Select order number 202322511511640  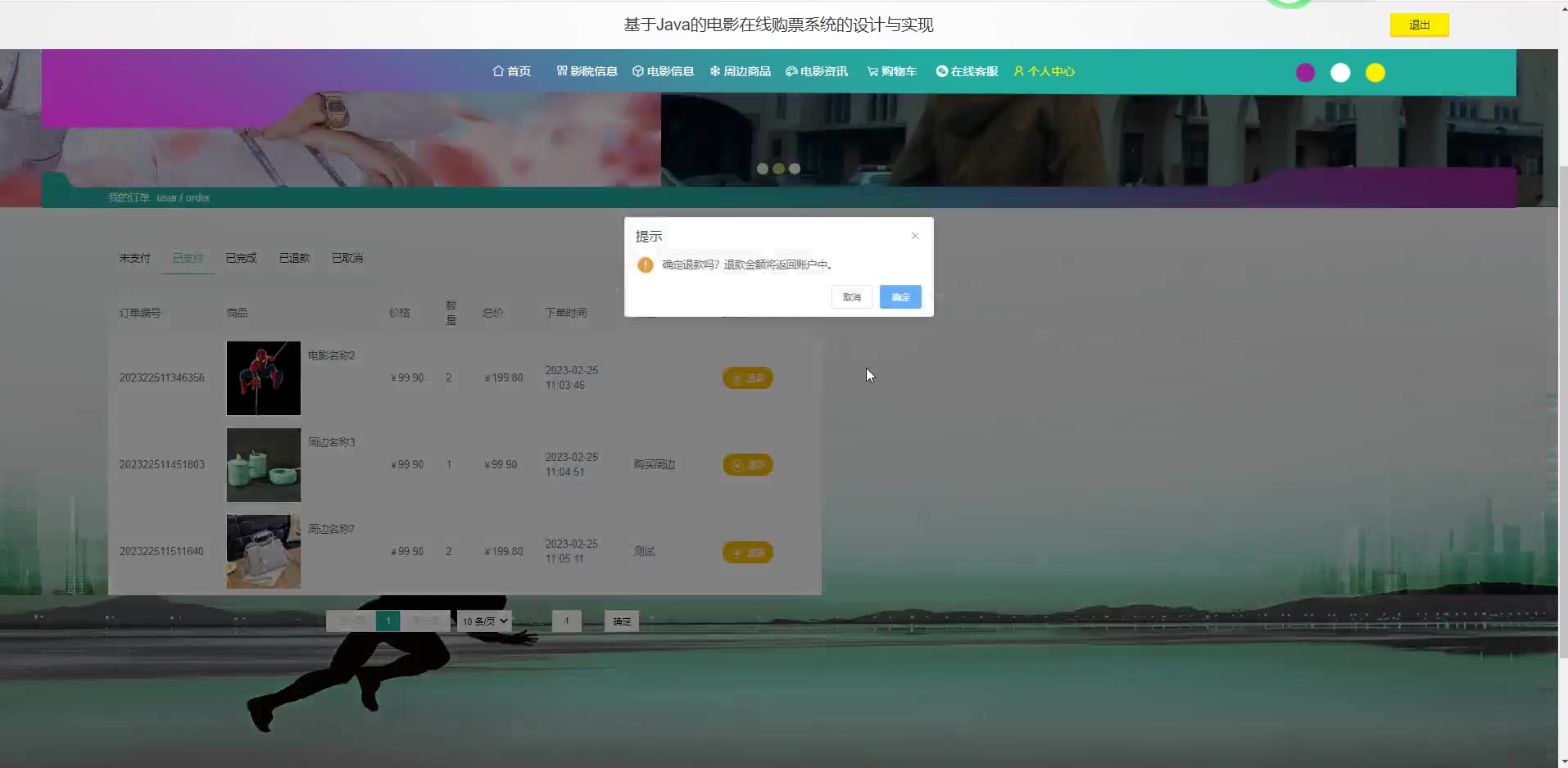click(x=161, y=551)
